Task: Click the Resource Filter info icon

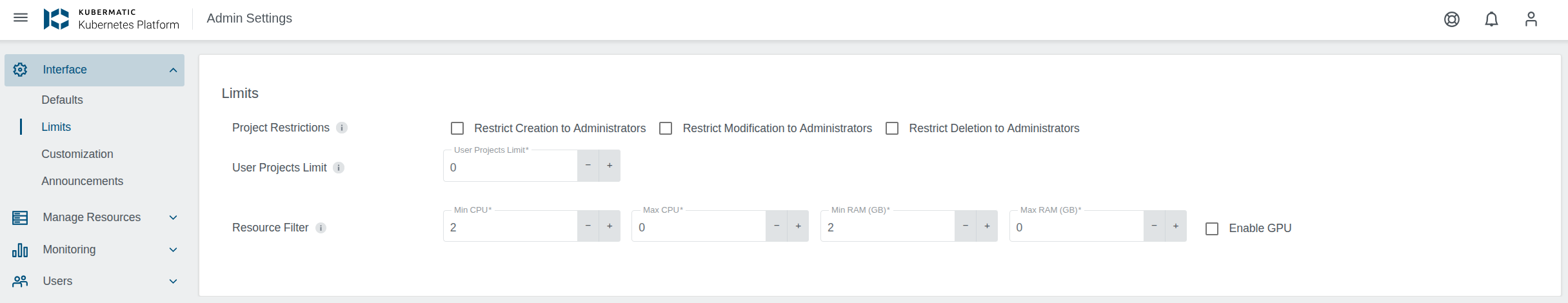Action: click(321, 228)
